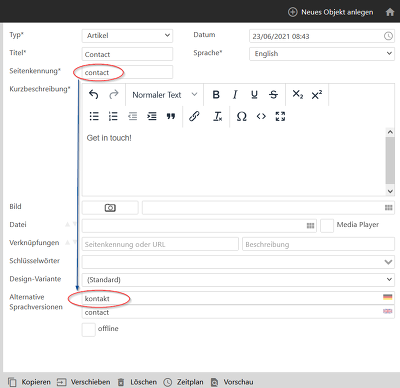400x388 pixels.
Task: Open the file browser grid icon in Datei row
Action: 310,226
